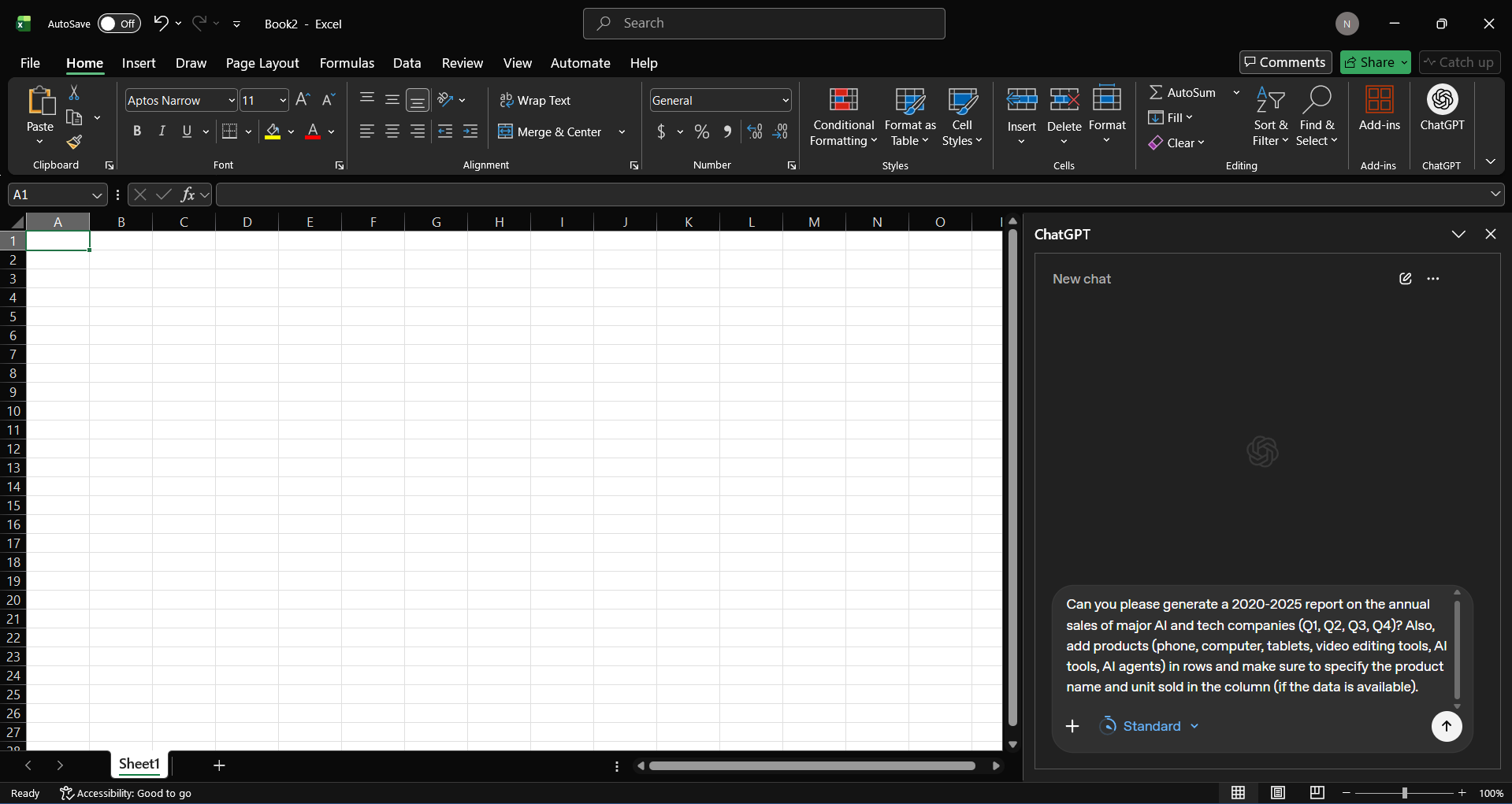Click the Comments button

click(1284, 62)
